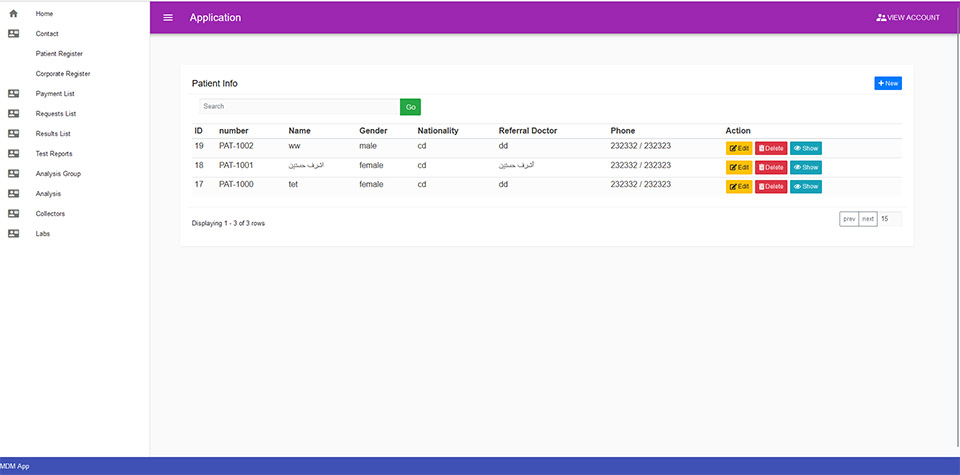Open the Contact menu item
The image size is (960, 475).
tap(47, 34)
